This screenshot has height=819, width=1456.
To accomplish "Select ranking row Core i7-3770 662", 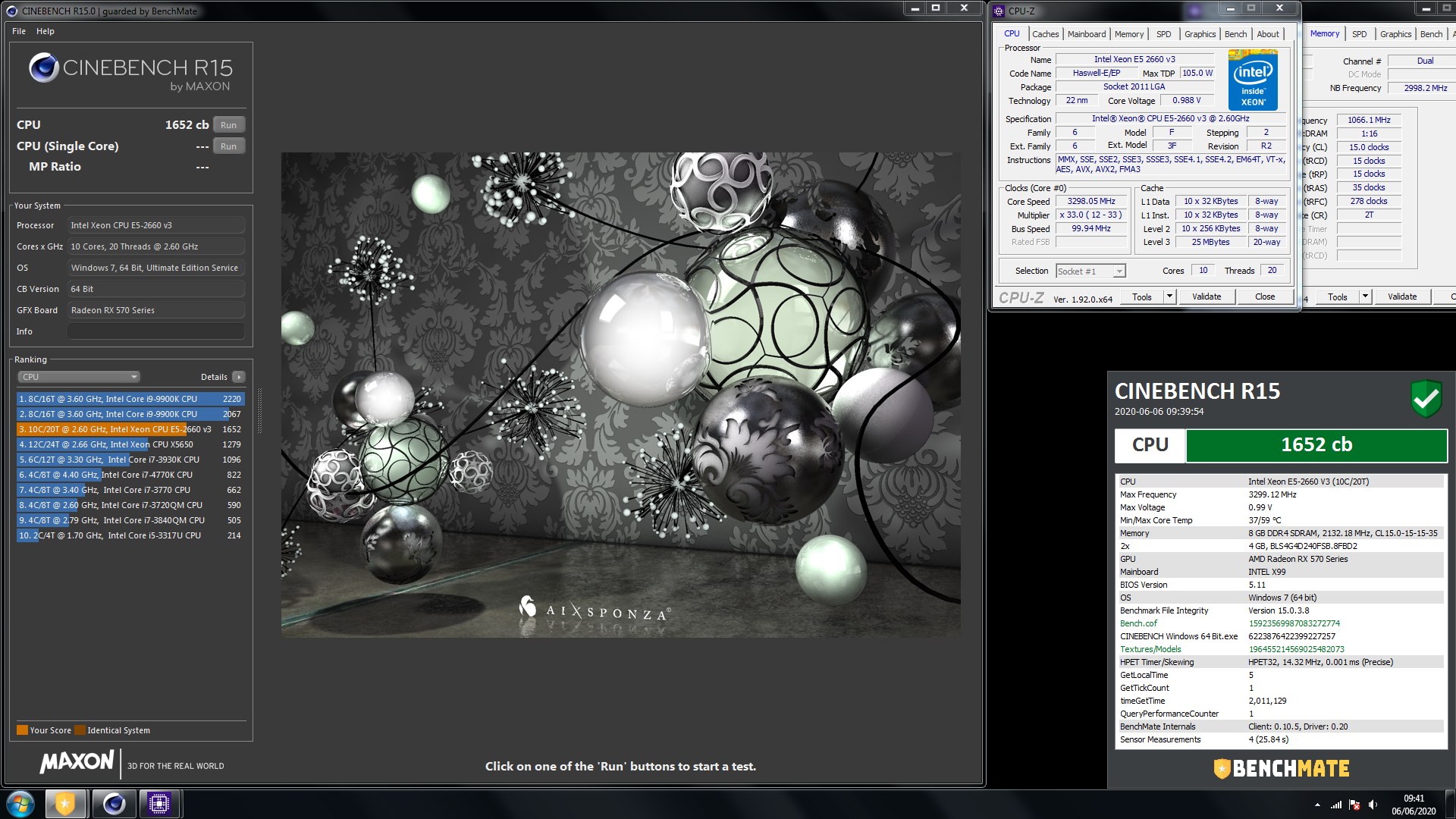I will coord(130,490).
